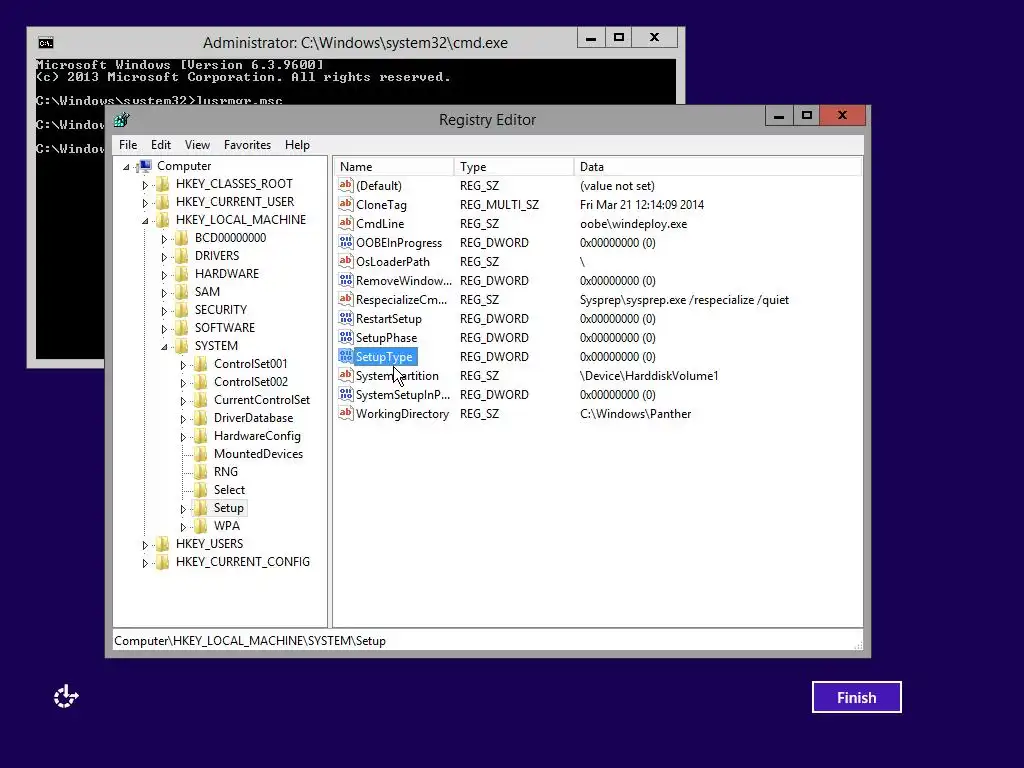Click the Ease of Access icon
The image size is (1024, 768).
tap(66, 697)
